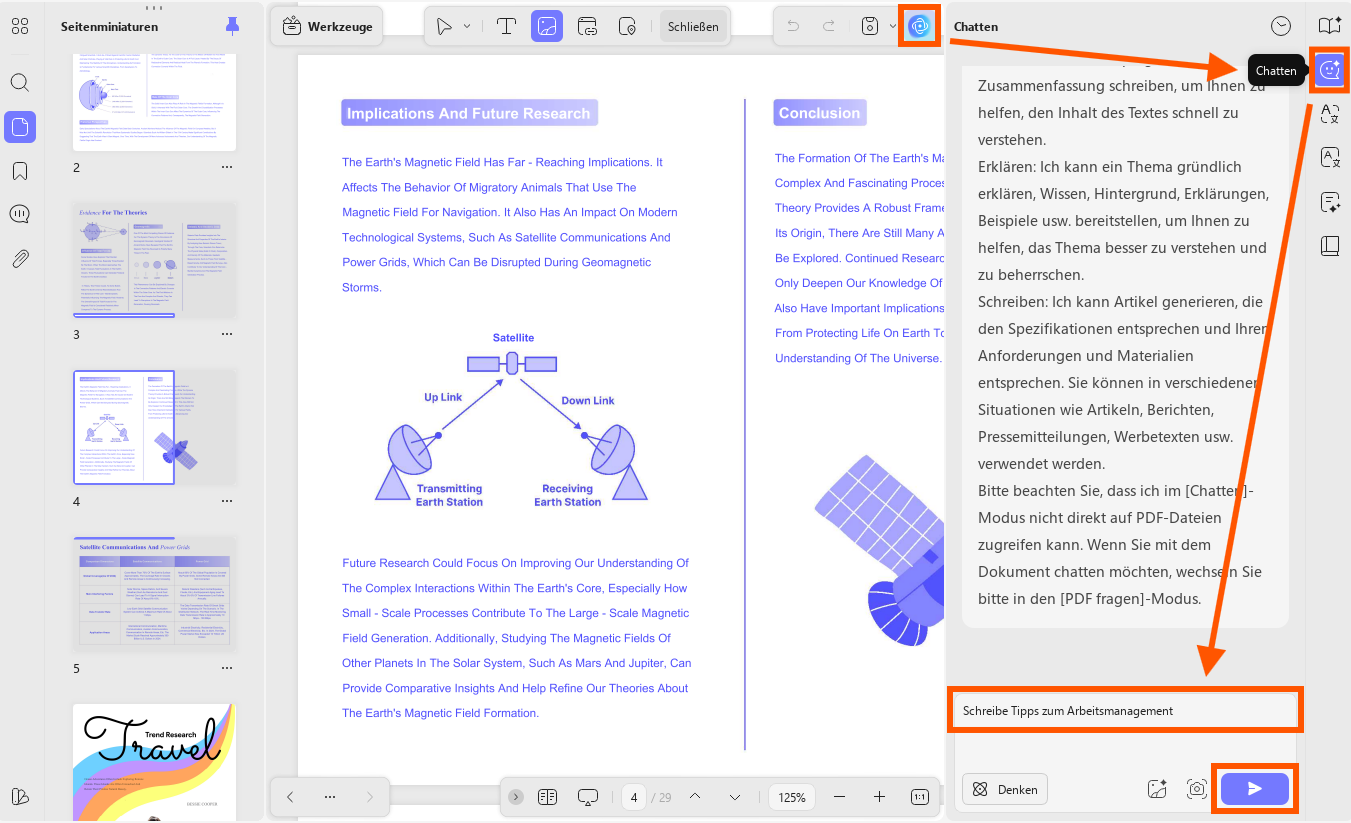Toggle the pin on Seitenminiaturen panel

click(233, 26)
